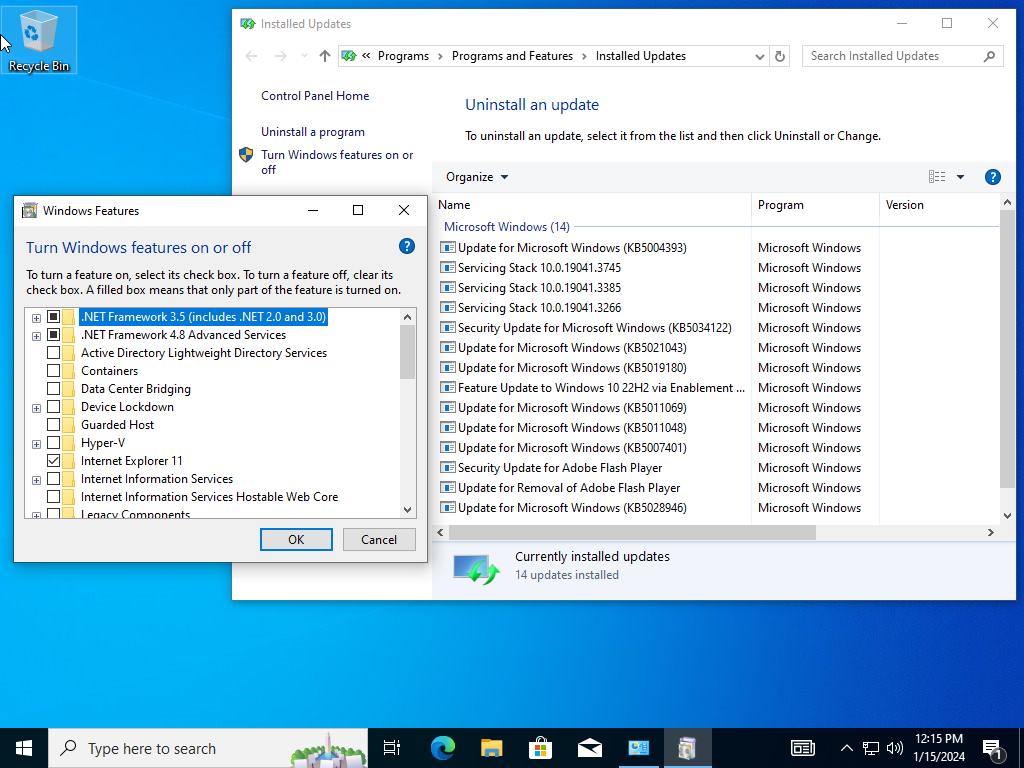Viewport: 1024px width, 768px height.
Task: Open the notification center icon
Action: (993, 748)
